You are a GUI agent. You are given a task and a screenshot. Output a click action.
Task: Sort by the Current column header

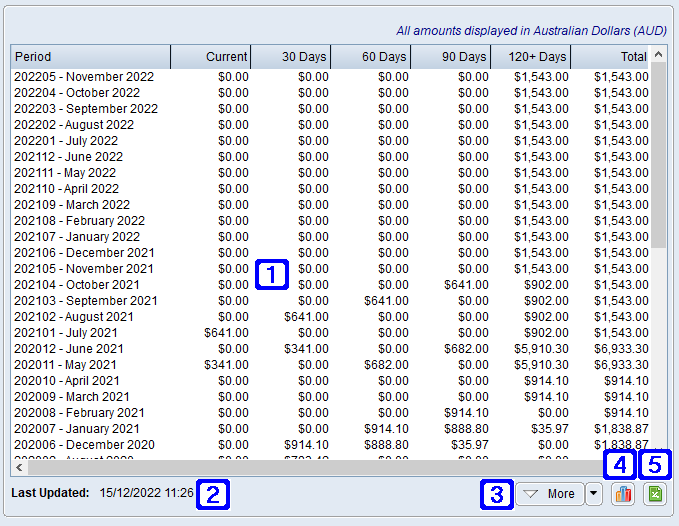pyautogui.click(x=211, y=57)
